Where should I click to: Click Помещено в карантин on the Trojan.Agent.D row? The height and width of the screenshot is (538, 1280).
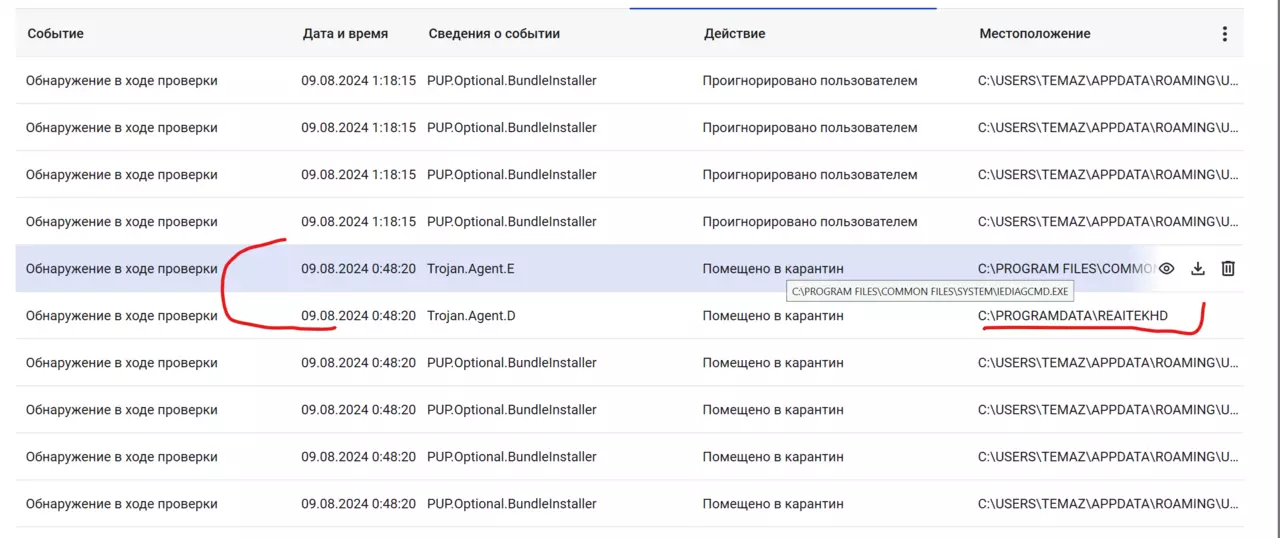coord(773,316)
